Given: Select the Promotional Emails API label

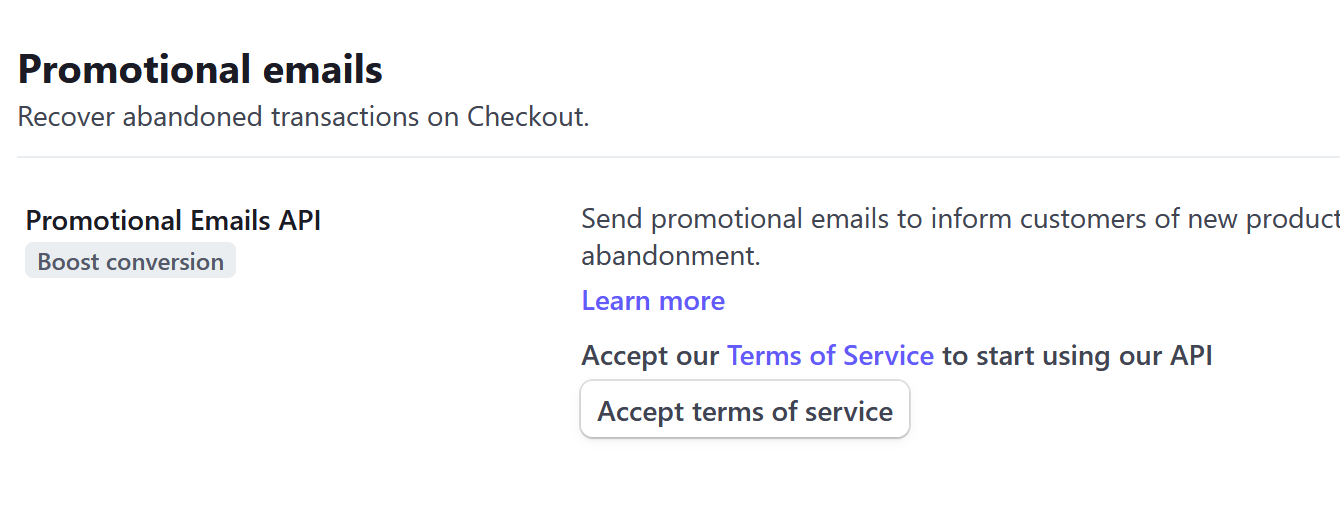Looking at the screenshot, I should (x=173, y=221).
